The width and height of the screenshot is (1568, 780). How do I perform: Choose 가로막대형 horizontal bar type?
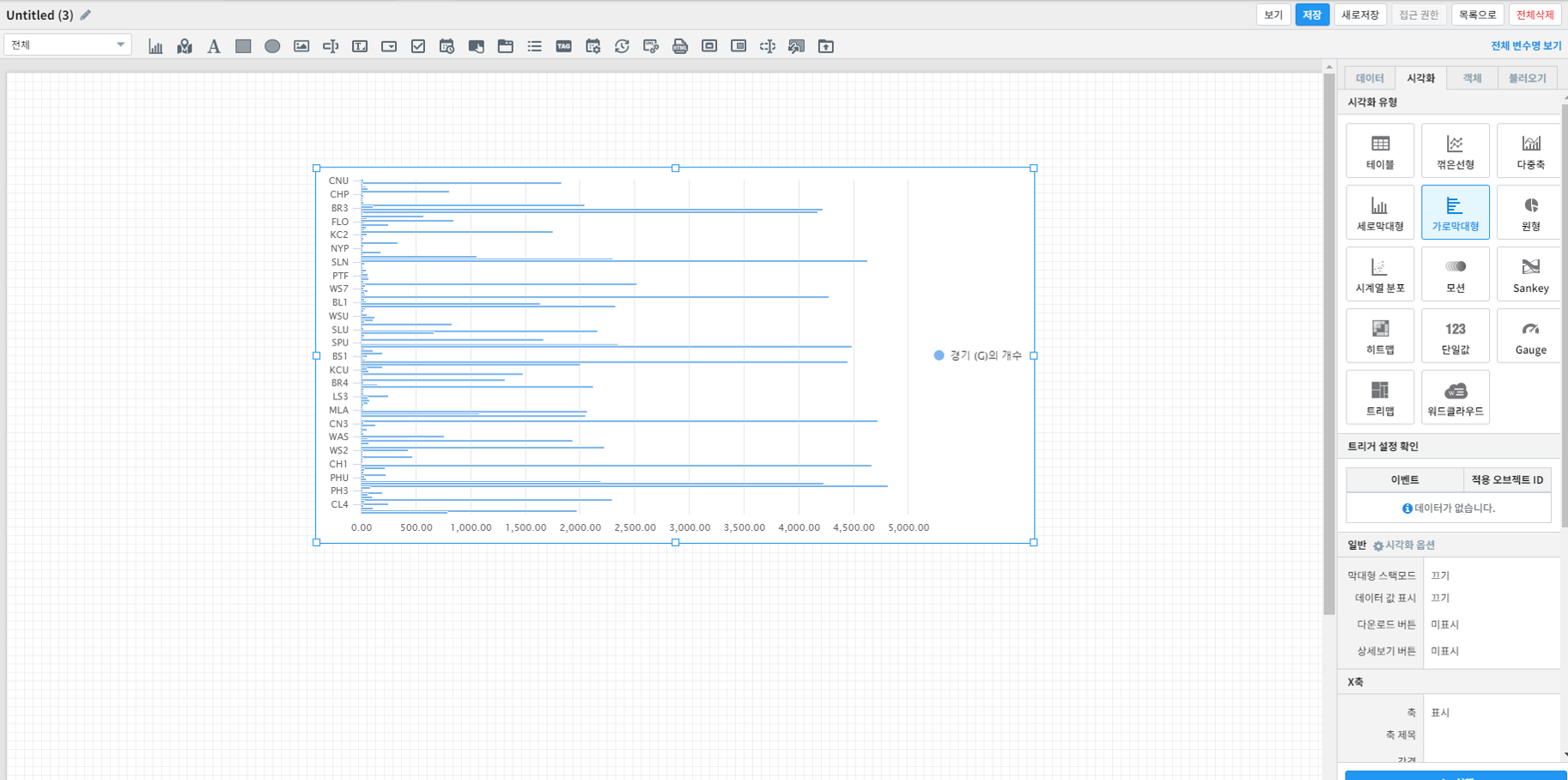[x=1456, y=212]
